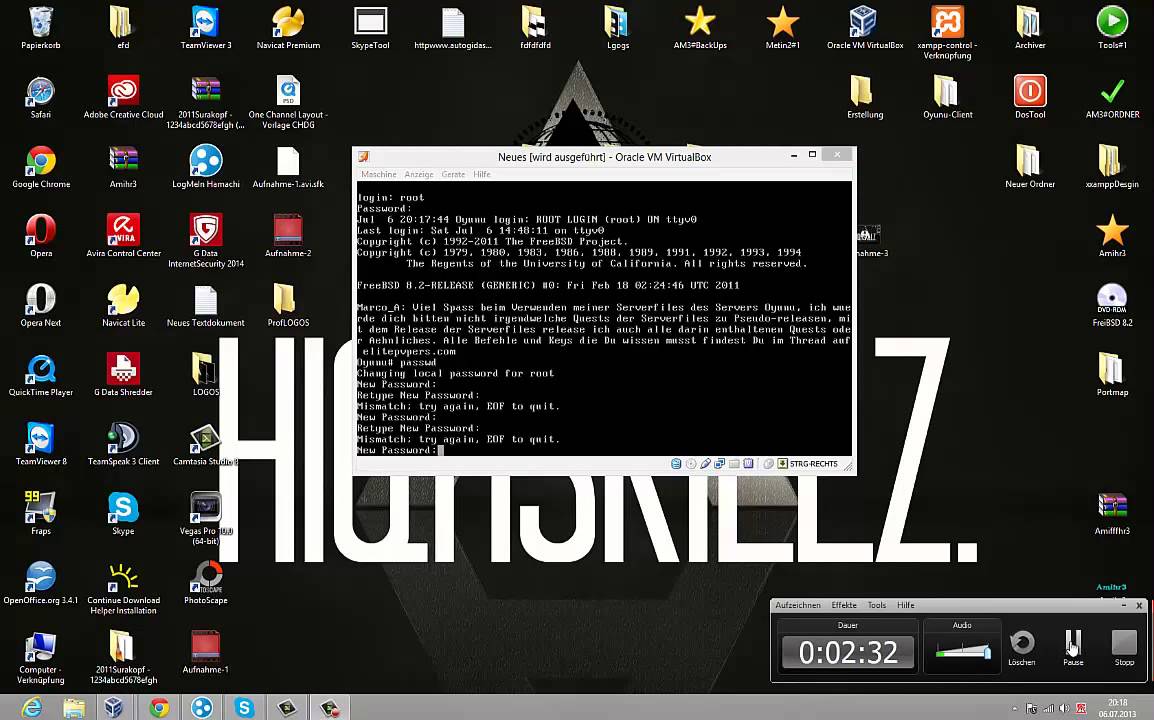Select the TeamSpeak 3 Client desktop icon
The height and width of the screenshot is (720, 1154).
(x=123, y=444)
